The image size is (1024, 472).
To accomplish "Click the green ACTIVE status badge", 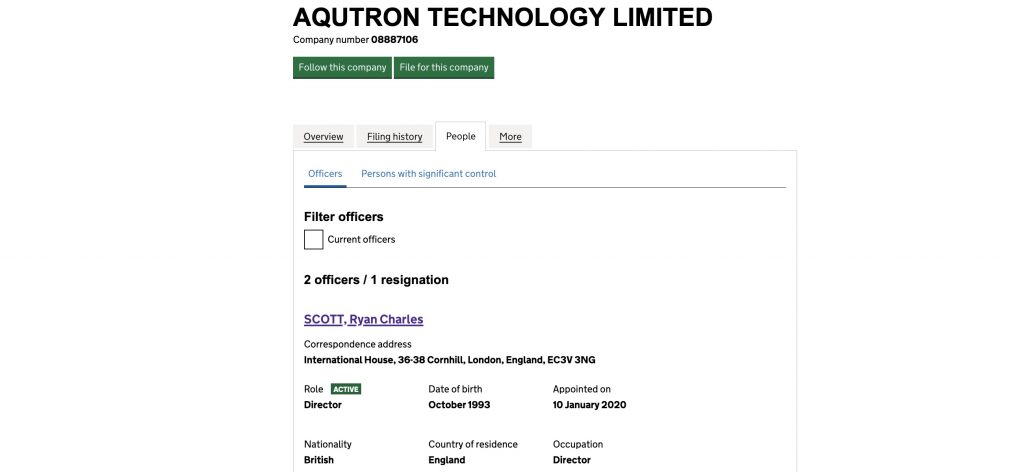I will tap(346, 389).
